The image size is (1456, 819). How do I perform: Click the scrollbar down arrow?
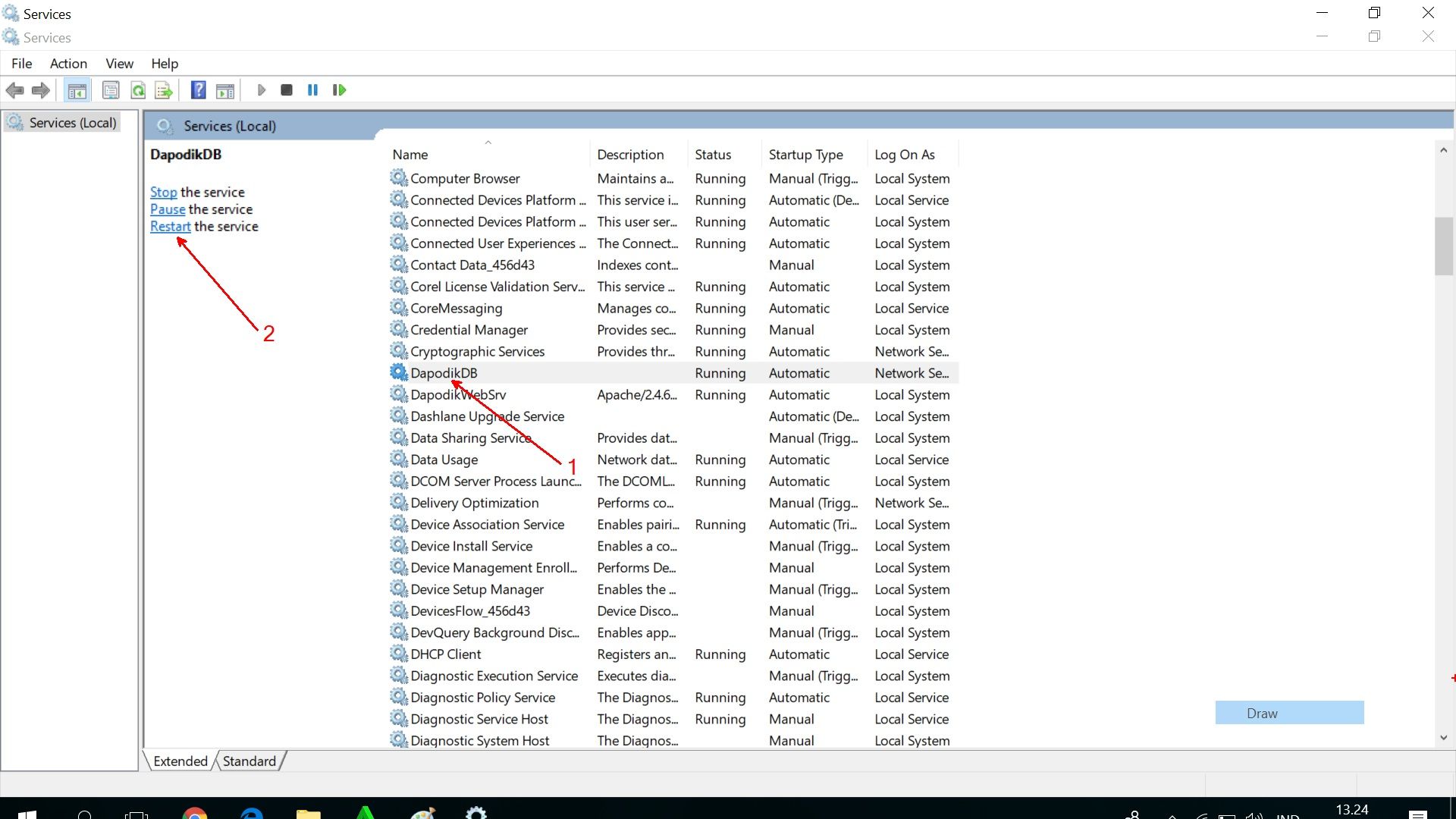tap(1443, 738)
